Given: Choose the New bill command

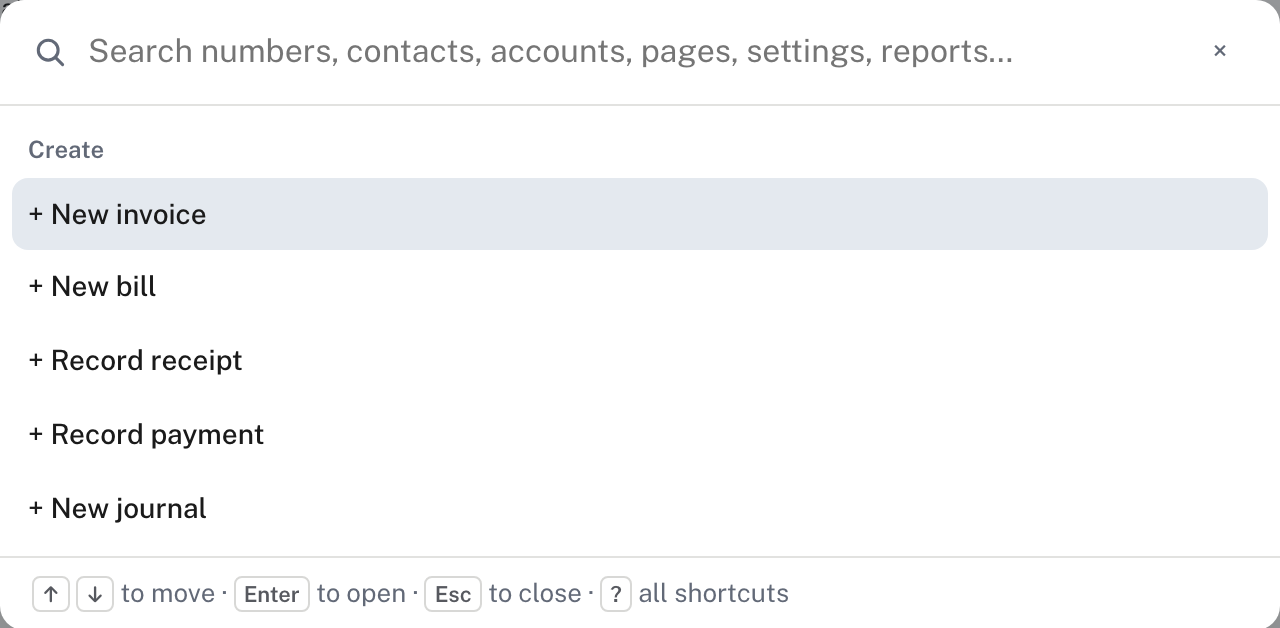Looking at the screenshot, I should point(640,287).
